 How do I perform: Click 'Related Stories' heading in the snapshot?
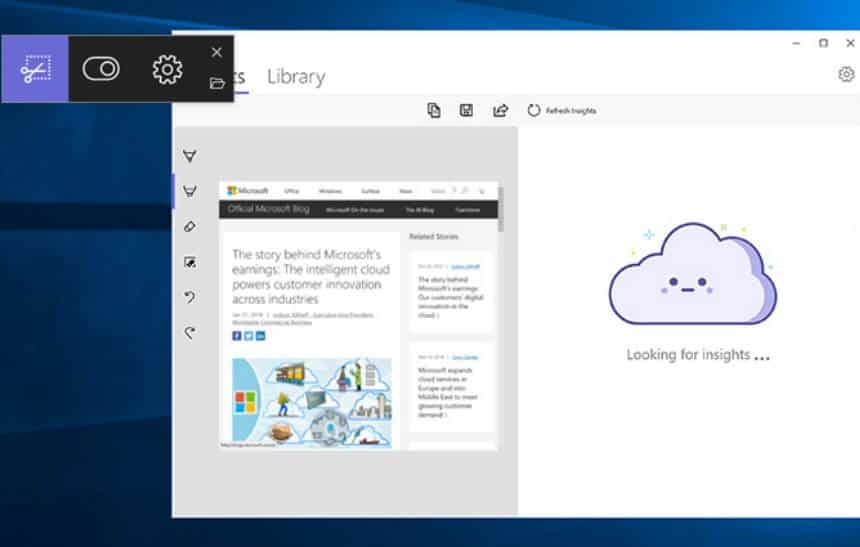(x=433, y=236)
